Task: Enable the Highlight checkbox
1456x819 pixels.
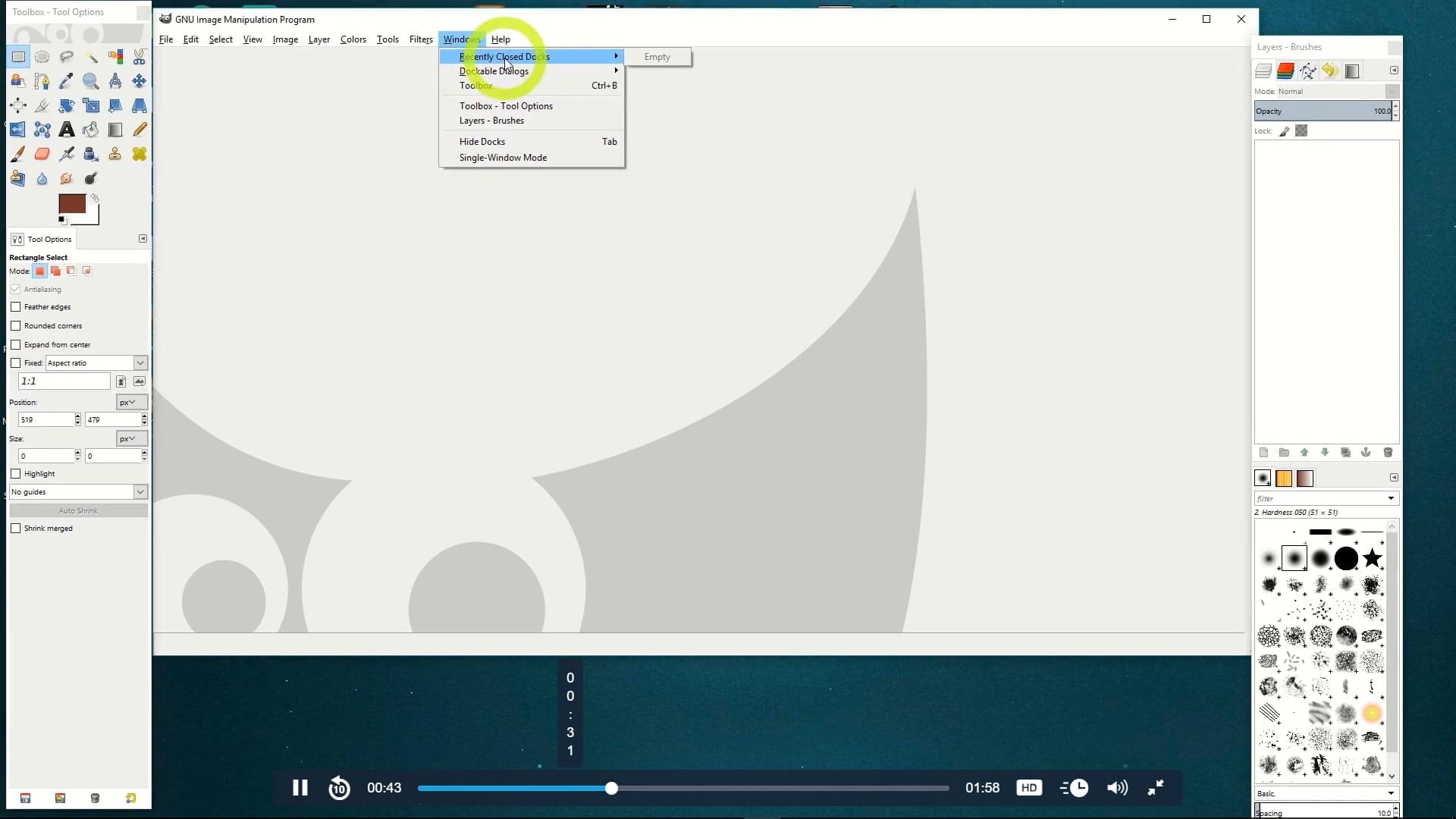Action: point(17,473)
